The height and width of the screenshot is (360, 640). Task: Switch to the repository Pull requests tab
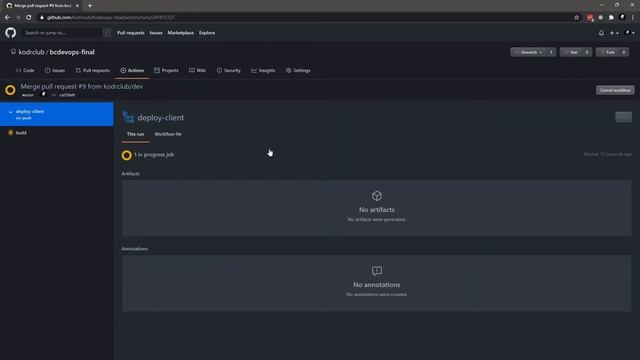click(x=93, y=70)
